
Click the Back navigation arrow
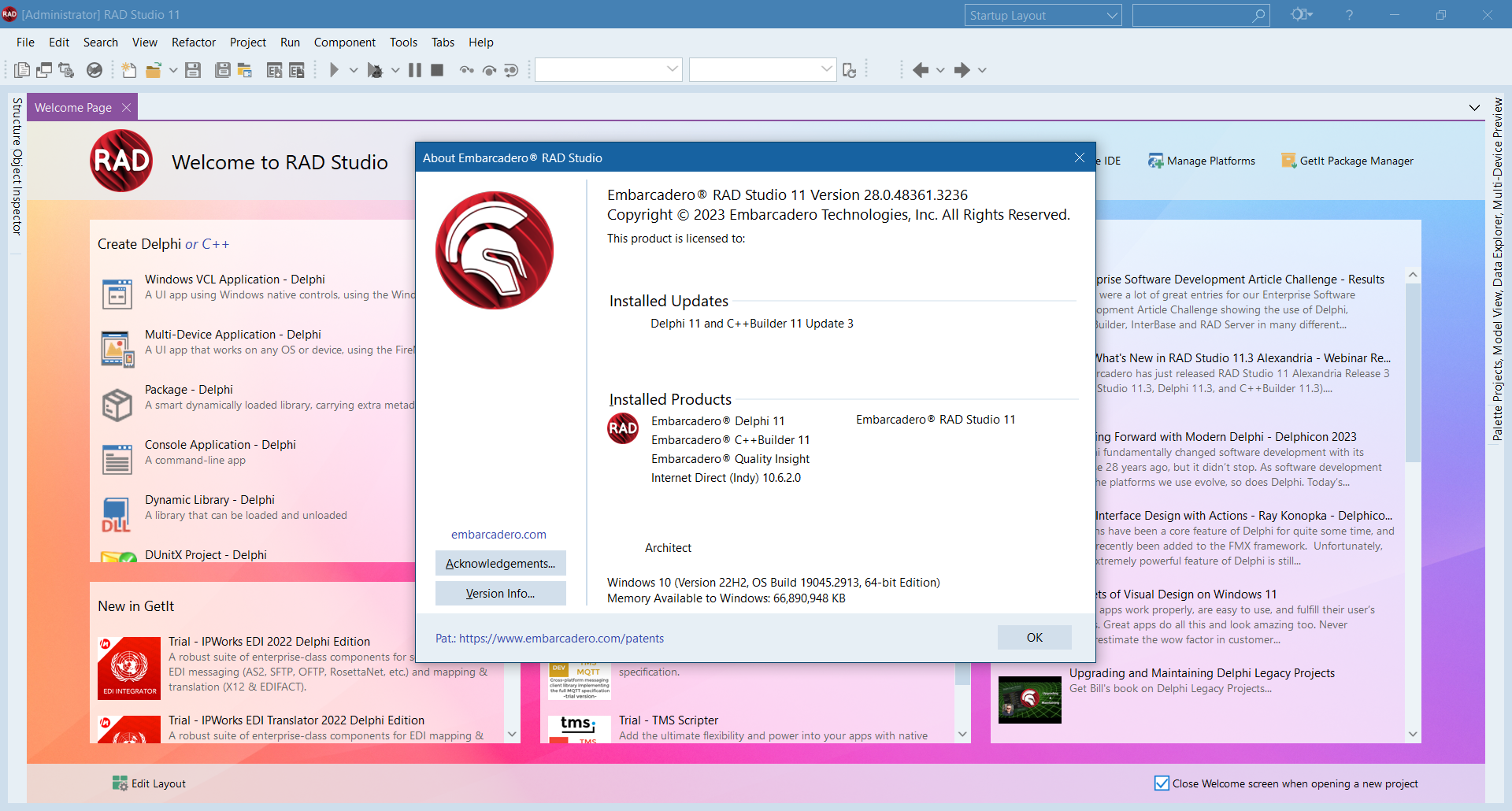921,70
